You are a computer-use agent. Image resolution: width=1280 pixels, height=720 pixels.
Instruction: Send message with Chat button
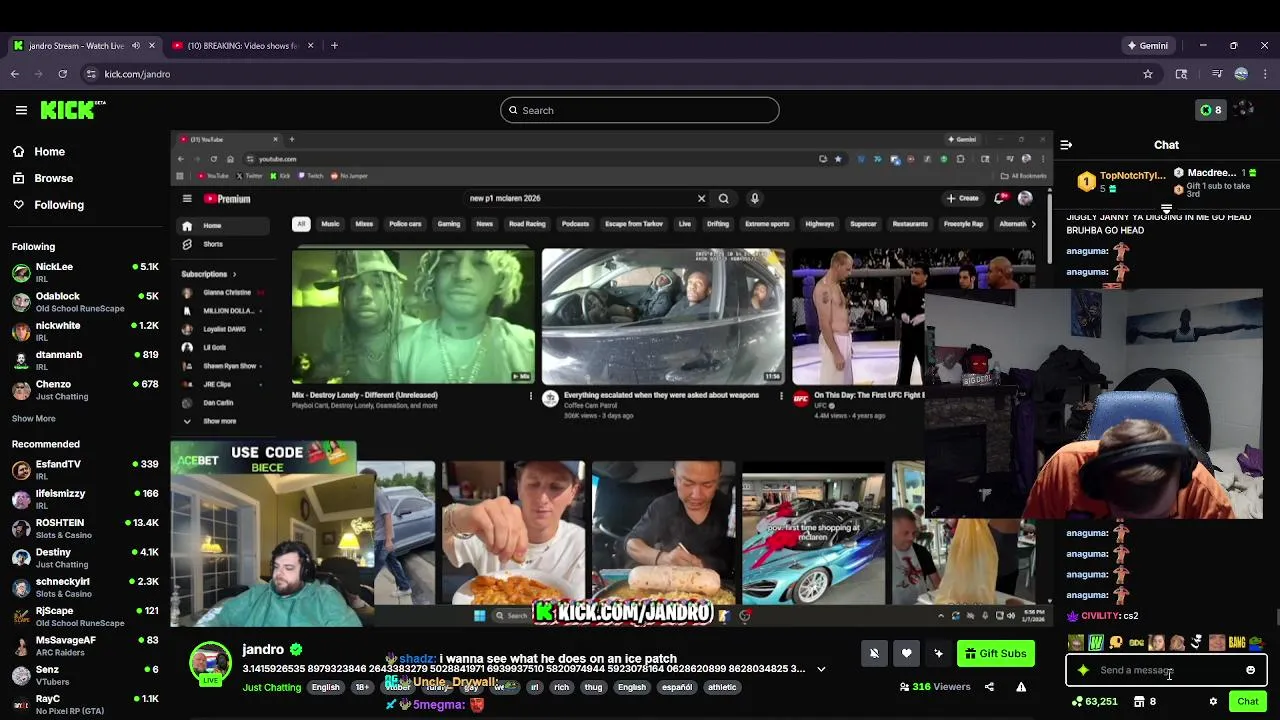pyautogui.click(x=1247, y=702)
